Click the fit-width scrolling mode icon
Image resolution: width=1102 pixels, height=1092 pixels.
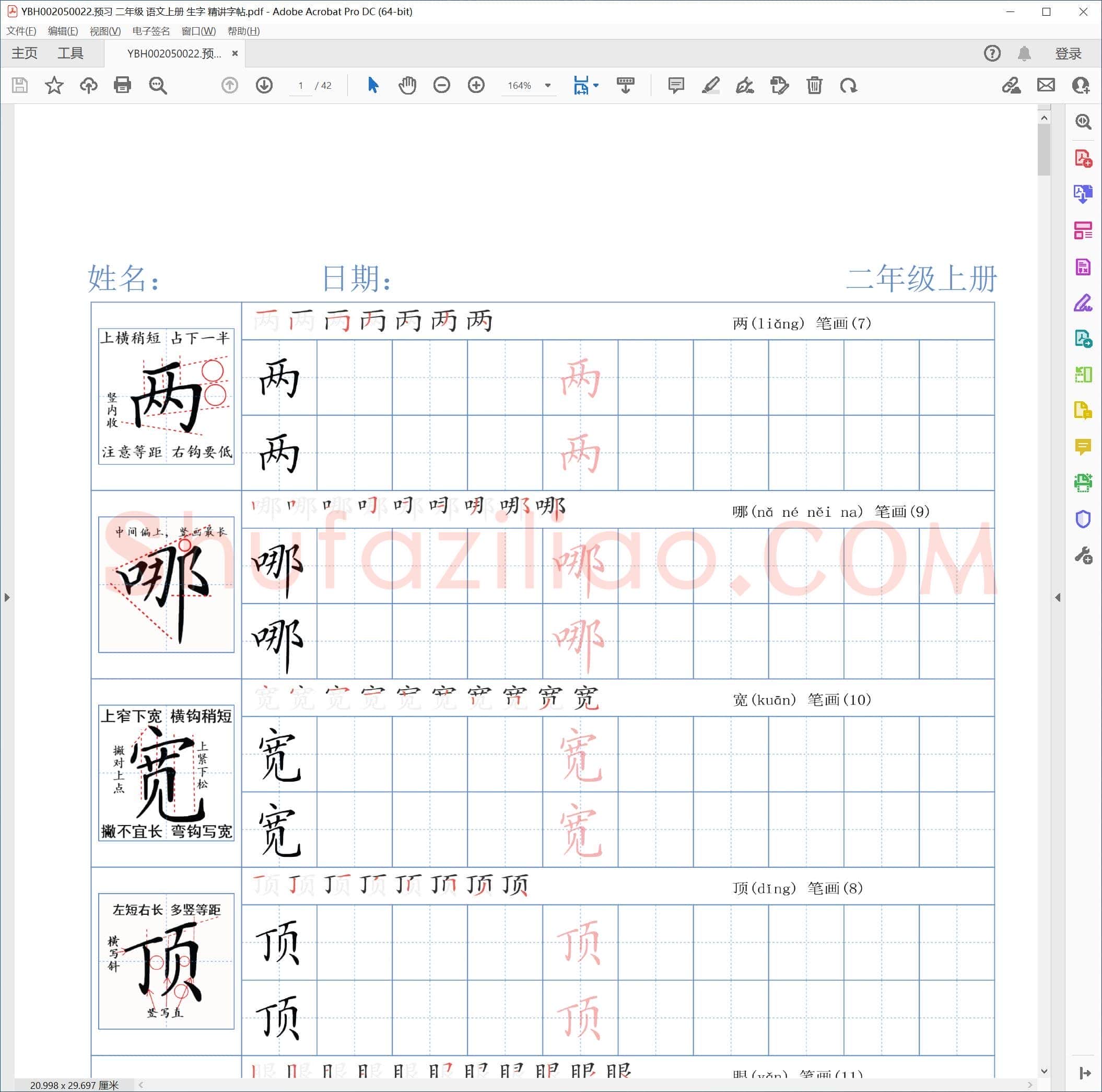pyautogui.click(x=581, y=86)
